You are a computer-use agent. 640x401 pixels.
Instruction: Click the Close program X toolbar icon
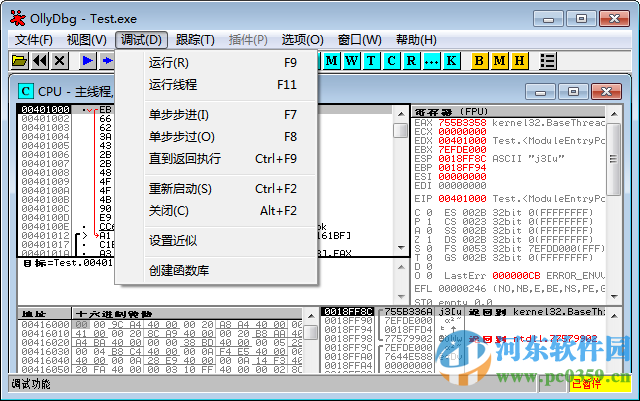click(x=60, y=61)
